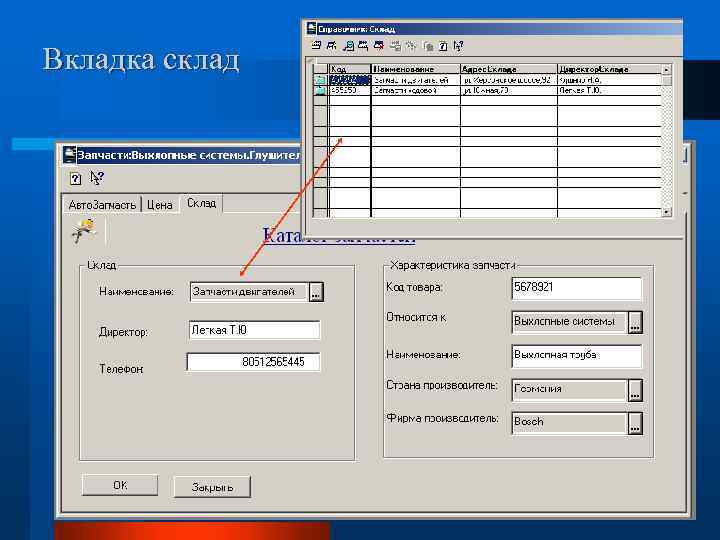Click the АдресСклада column header
Screen dimensions: 720x540
point(509,69)
